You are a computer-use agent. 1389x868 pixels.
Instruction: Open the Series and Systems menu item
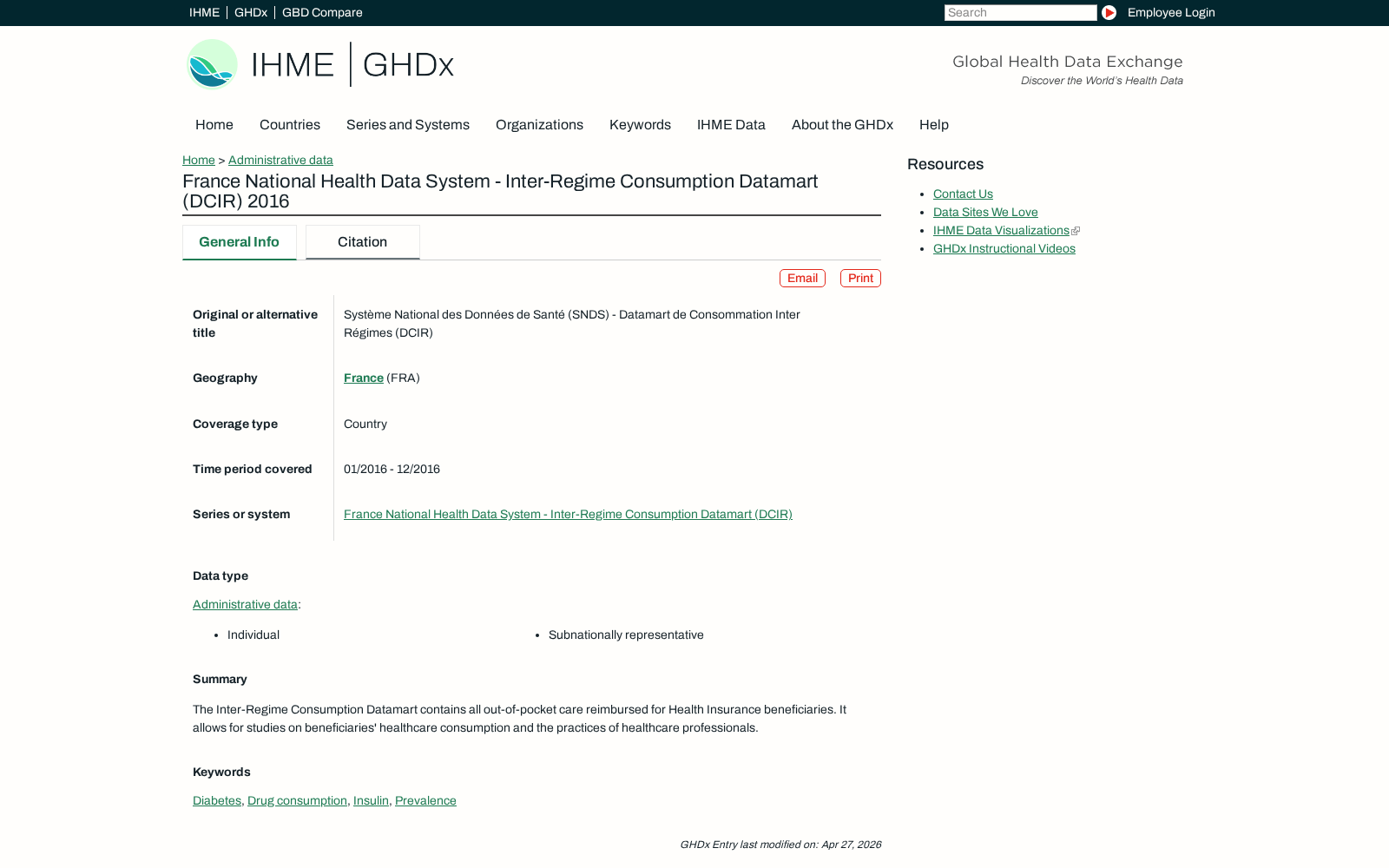click(408, 125)
